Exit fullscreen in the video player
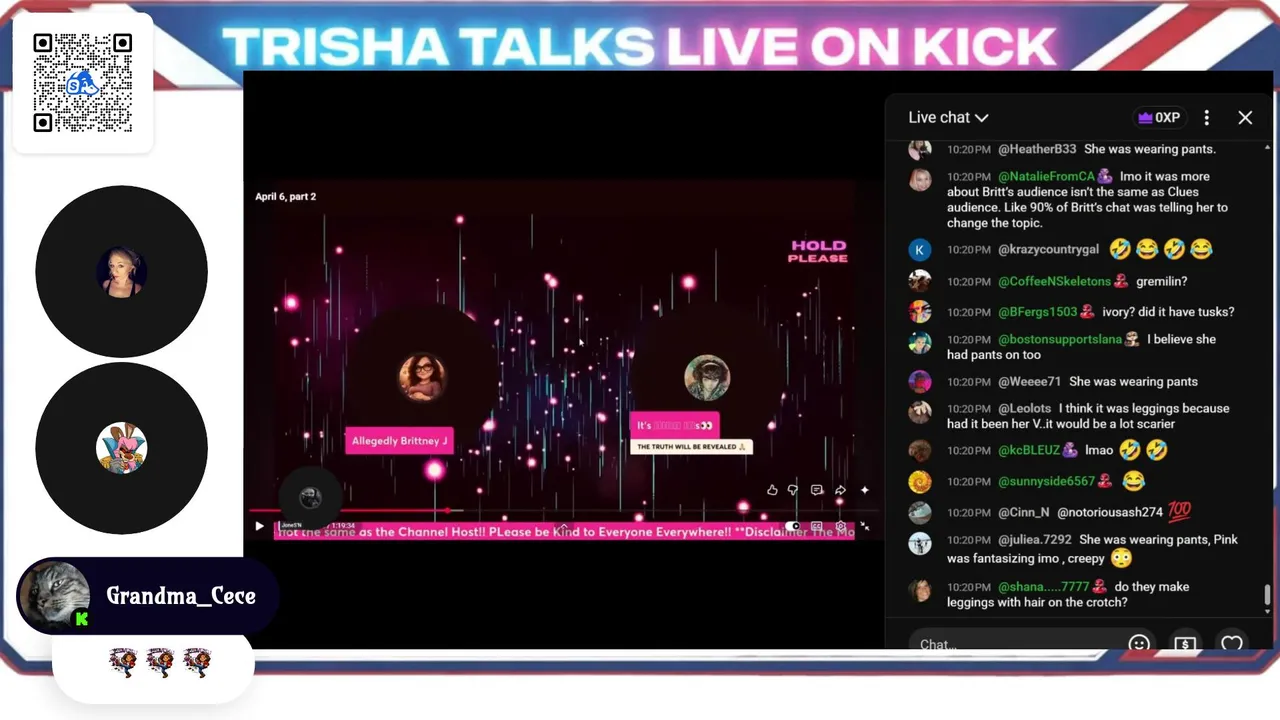Image resolution: width=1280 pixels, height=720 pixels. click(x=865, y=526)
